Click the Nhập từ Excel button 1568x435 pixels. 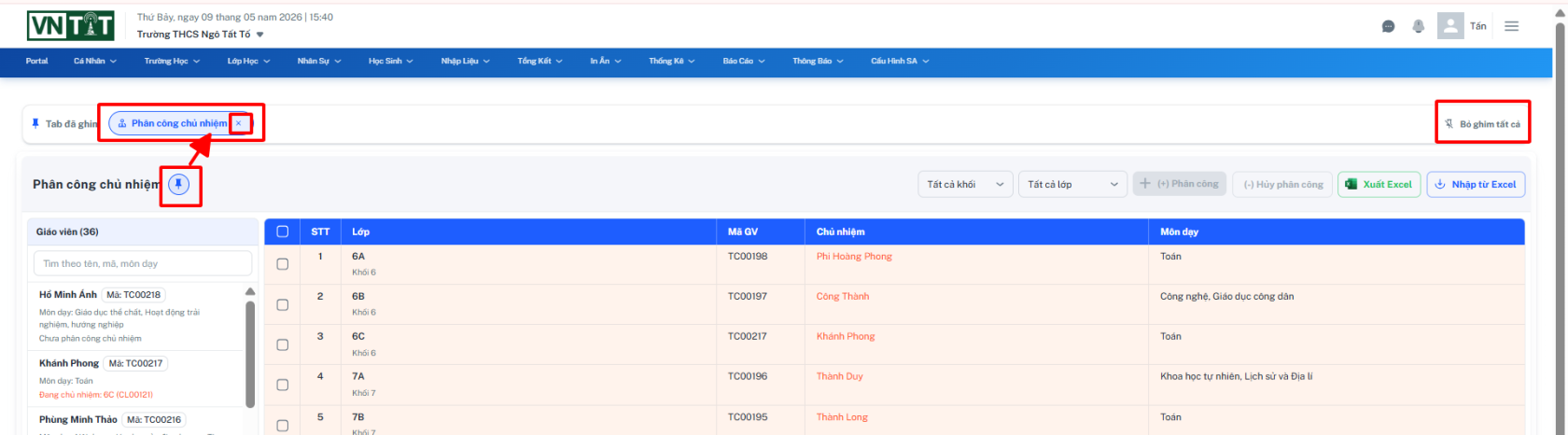tap(1476, 185)
